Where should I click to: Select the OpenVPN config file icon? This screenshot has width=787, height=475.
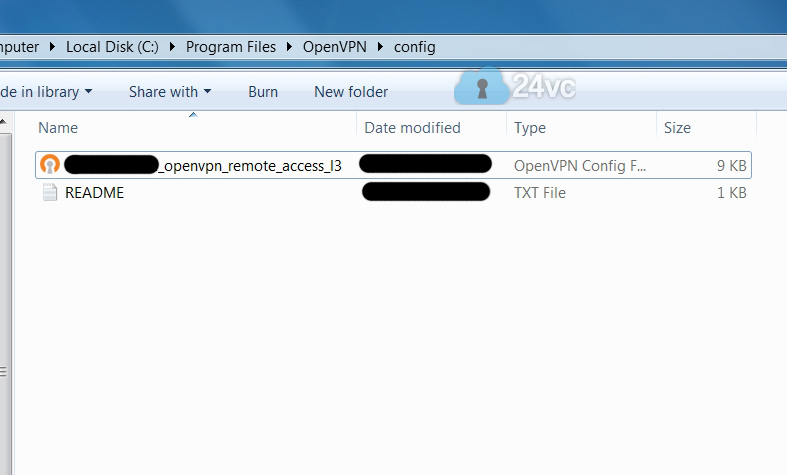(x=50, y=165)
